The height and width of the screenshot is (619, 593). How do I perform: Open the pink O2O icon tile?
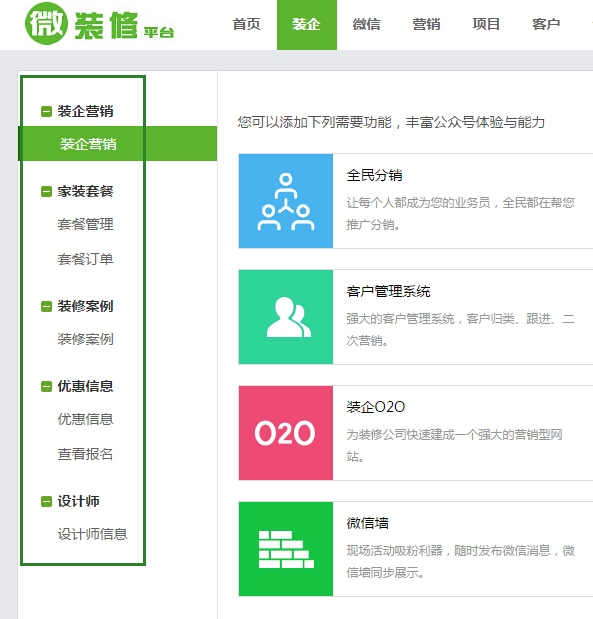point(286,433)
